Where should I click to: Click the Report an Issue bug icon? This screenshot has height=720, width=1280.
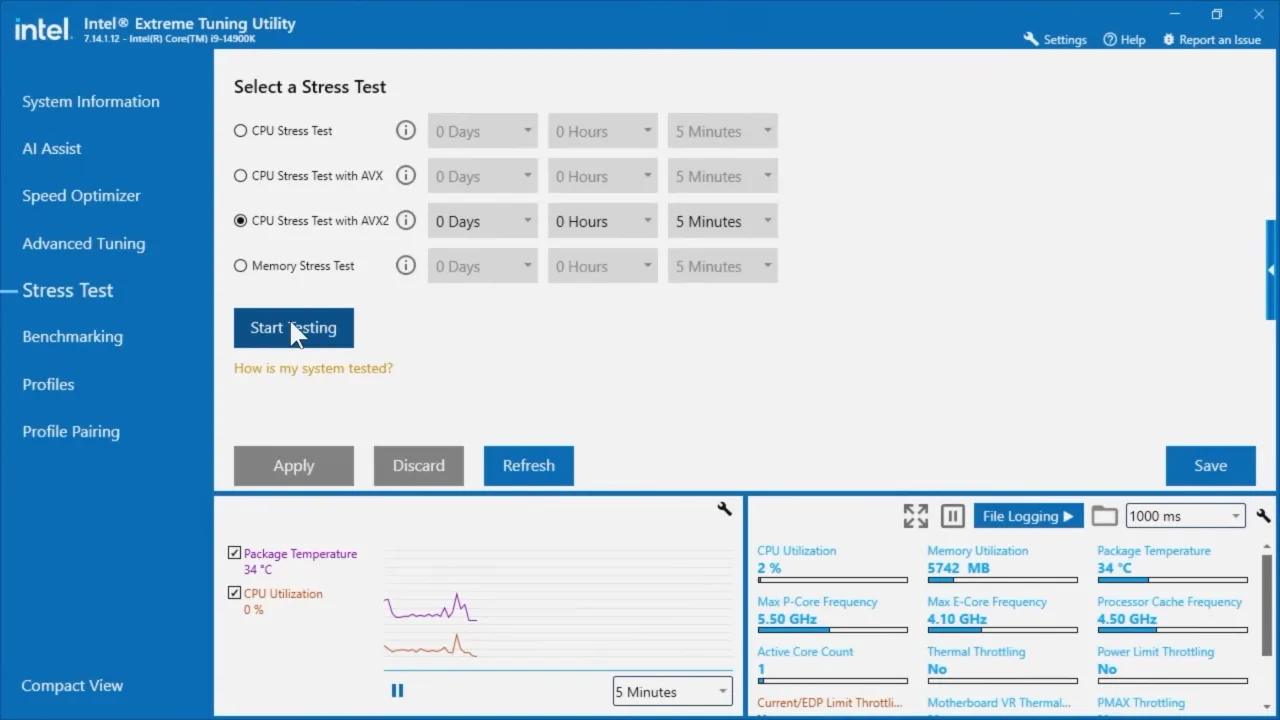click(x=1168, y=39)
